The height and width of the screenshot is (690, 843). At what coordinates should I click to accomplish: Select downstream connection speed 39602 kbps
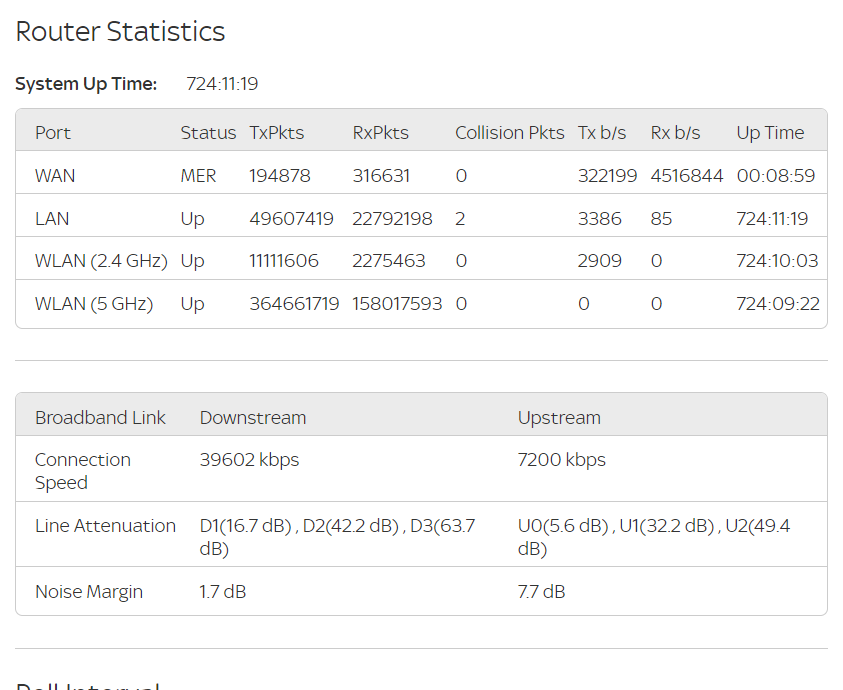[x=249, y=460]
